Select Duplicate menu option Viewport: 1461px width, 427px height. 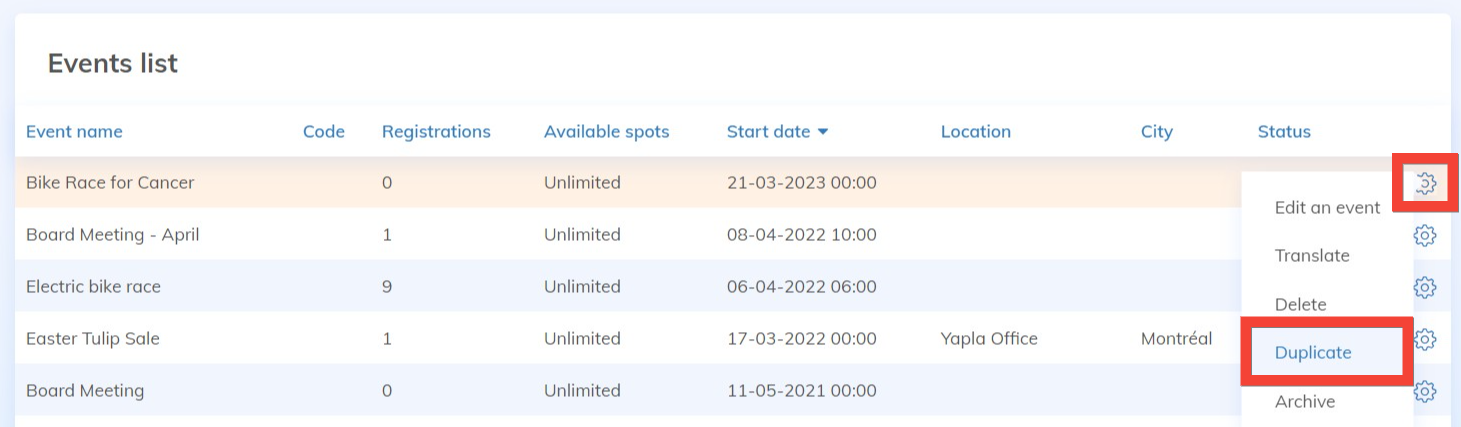(x=1313, y=353)
